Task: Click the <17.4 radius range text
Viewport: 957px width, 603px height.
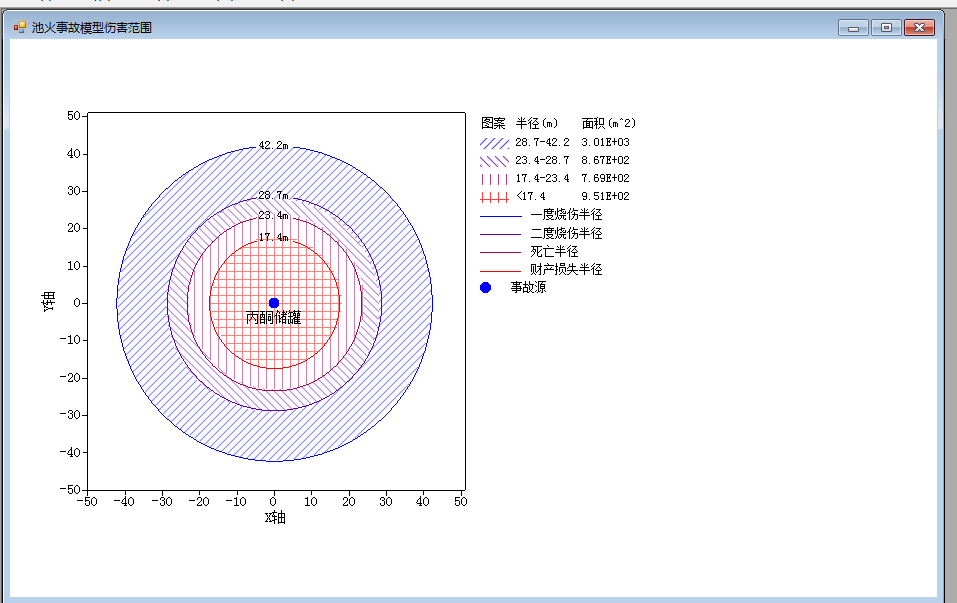Action: point(531,197)
